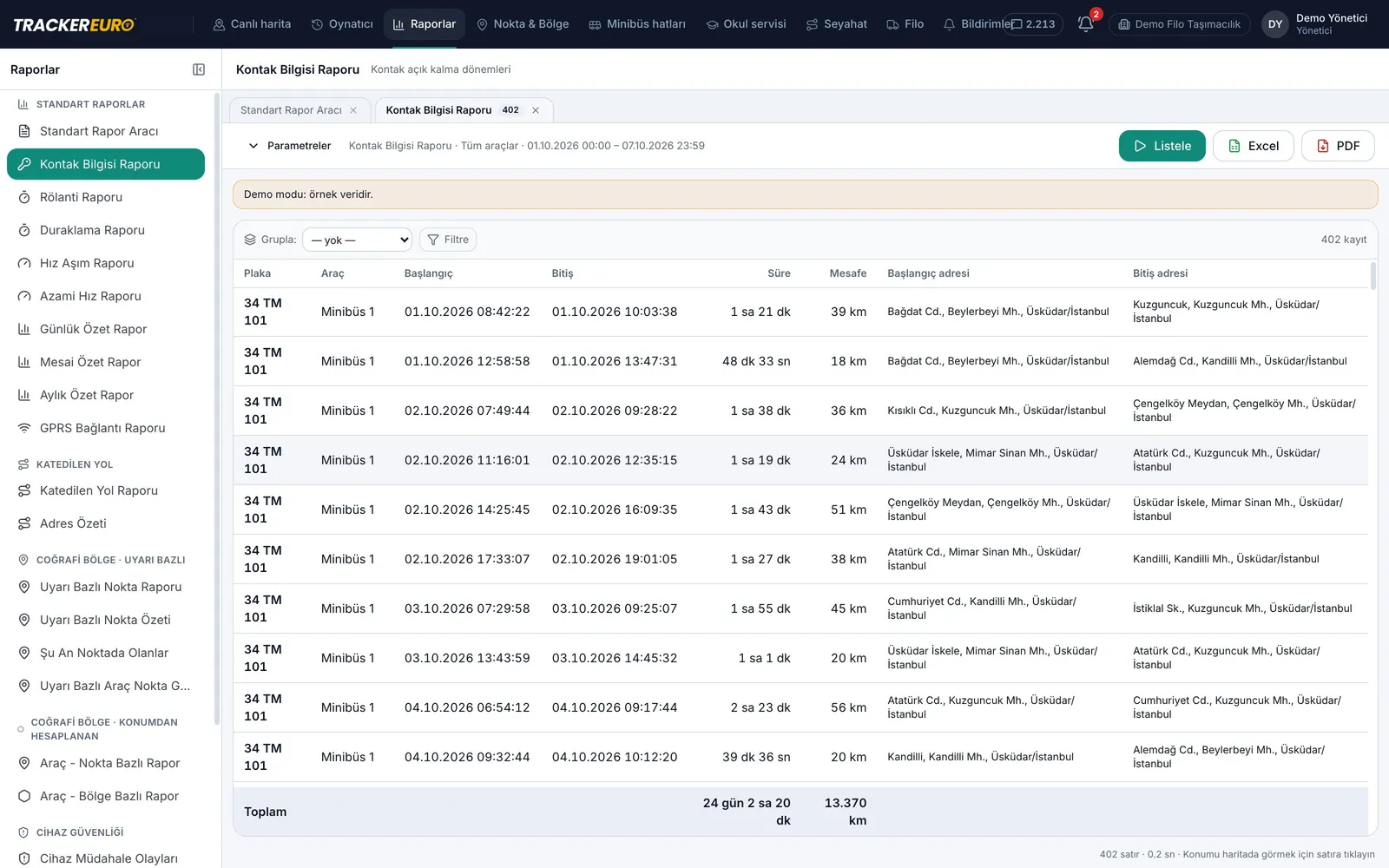Select Hız Aşım Raporu
The width and height of the screenshot is (1389, 868).
click(106, 263)
